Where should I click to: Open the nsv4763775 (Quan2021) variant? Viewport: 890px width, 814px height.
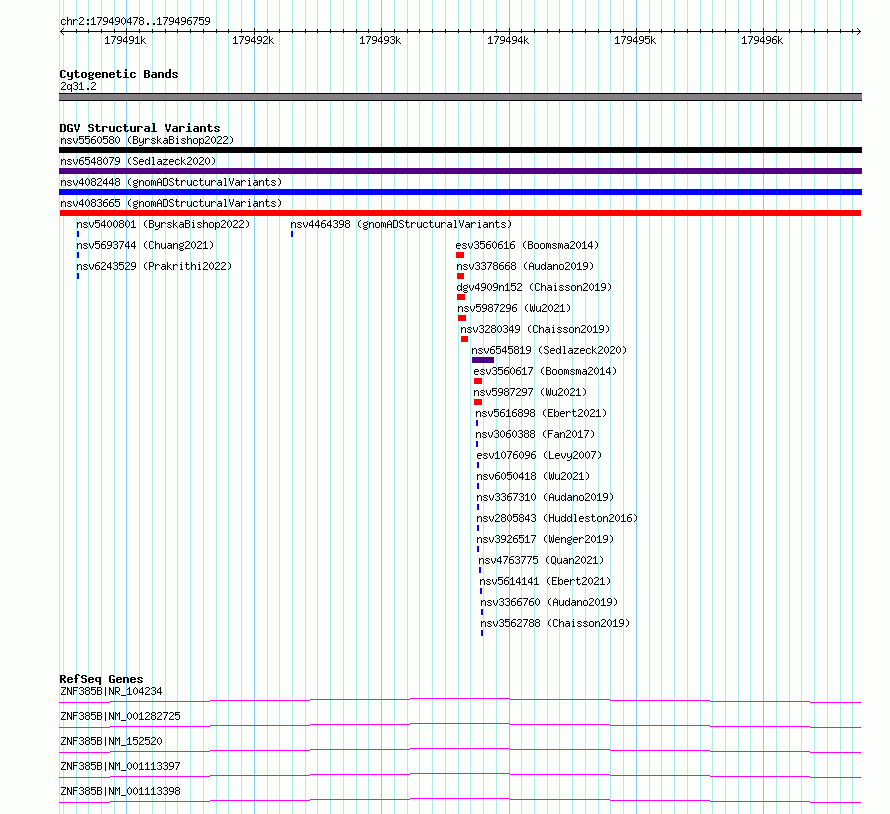(x=541, y=560)
